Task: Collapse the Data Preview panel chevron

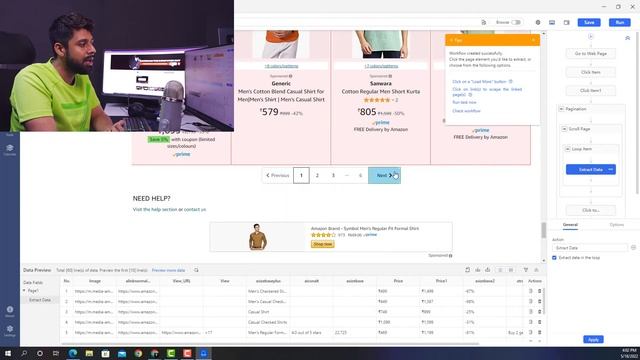Action: click(x=536, y=270)
